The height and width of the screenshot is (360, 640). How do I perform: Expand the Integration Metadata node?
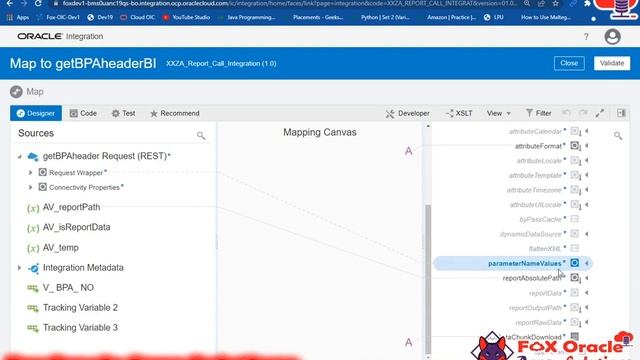(x=19, y=268)
